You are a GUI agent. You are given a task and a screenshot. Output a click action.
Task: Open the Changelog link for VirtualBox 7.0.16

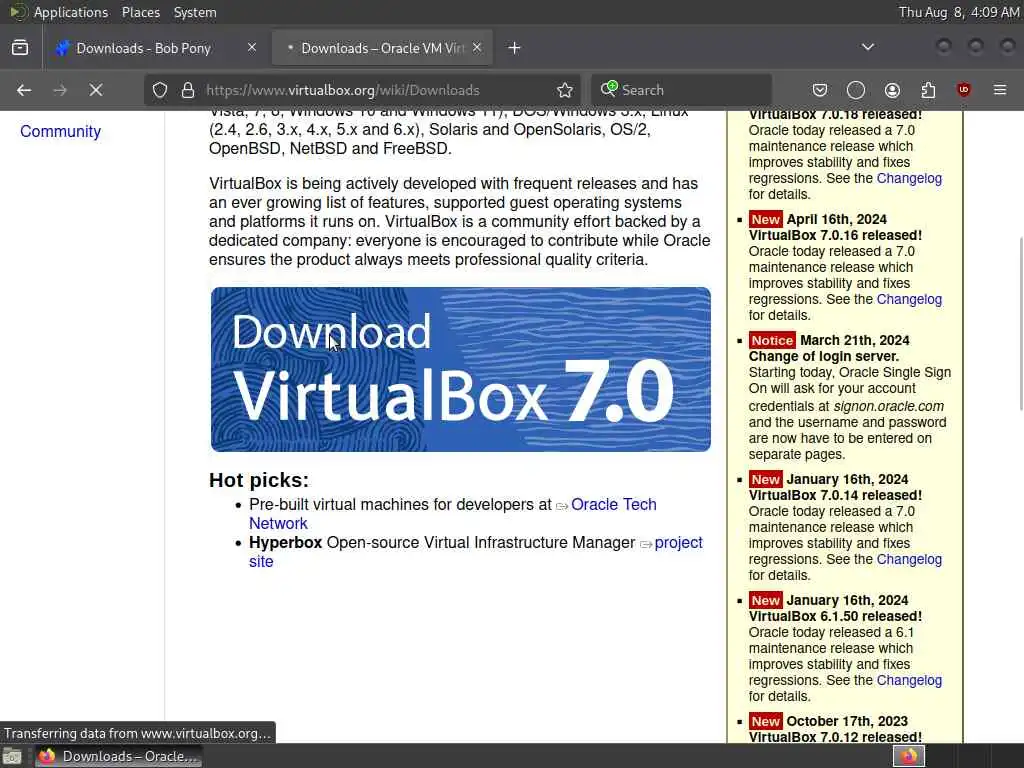[909, 299]
